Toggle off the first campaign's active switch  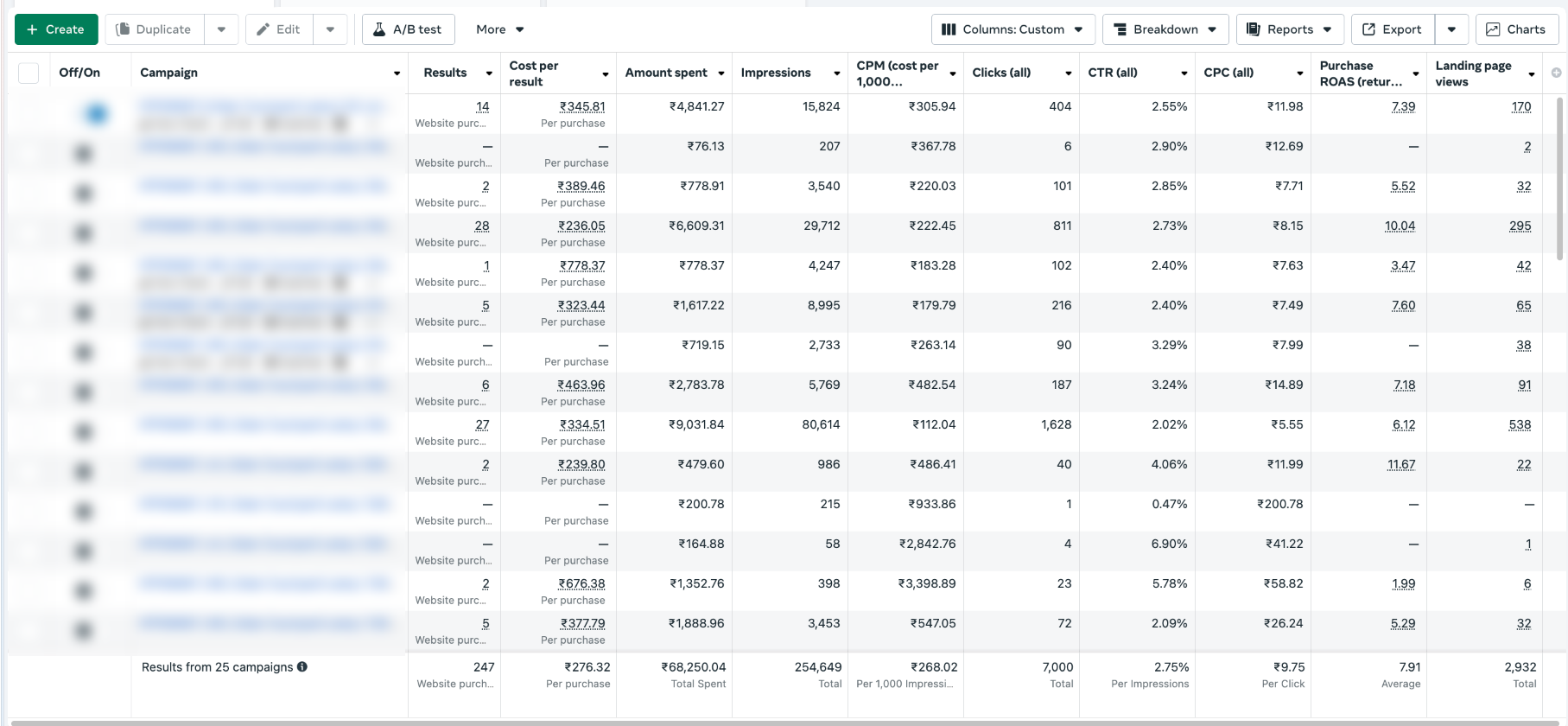click(x=95, y=113)
